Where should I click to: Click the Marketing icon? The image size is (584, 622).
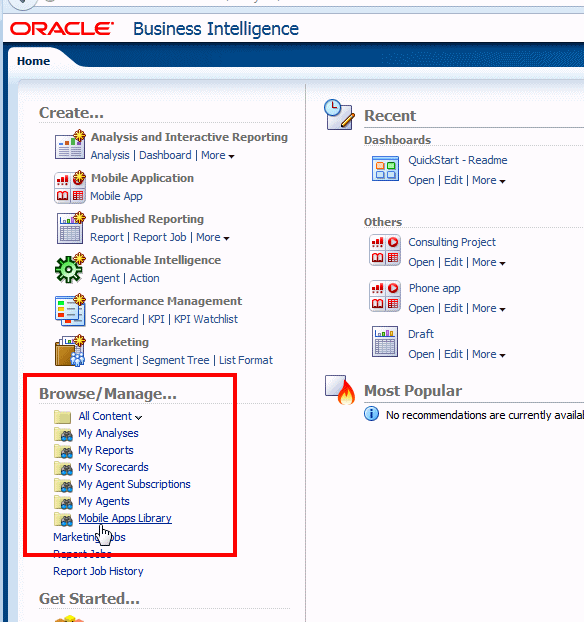click(70, 351)
